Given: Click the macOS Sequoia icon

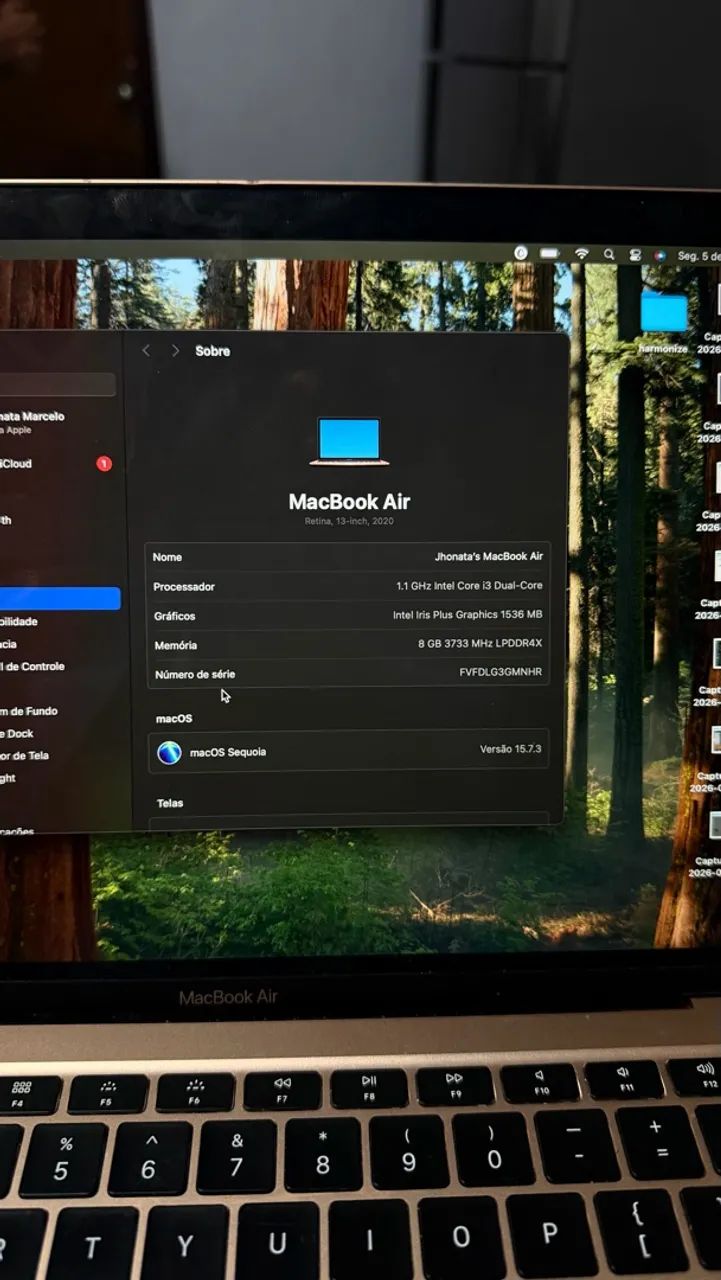Looking at the screenshot, I should pyautogui.click(x=170, y=752).
